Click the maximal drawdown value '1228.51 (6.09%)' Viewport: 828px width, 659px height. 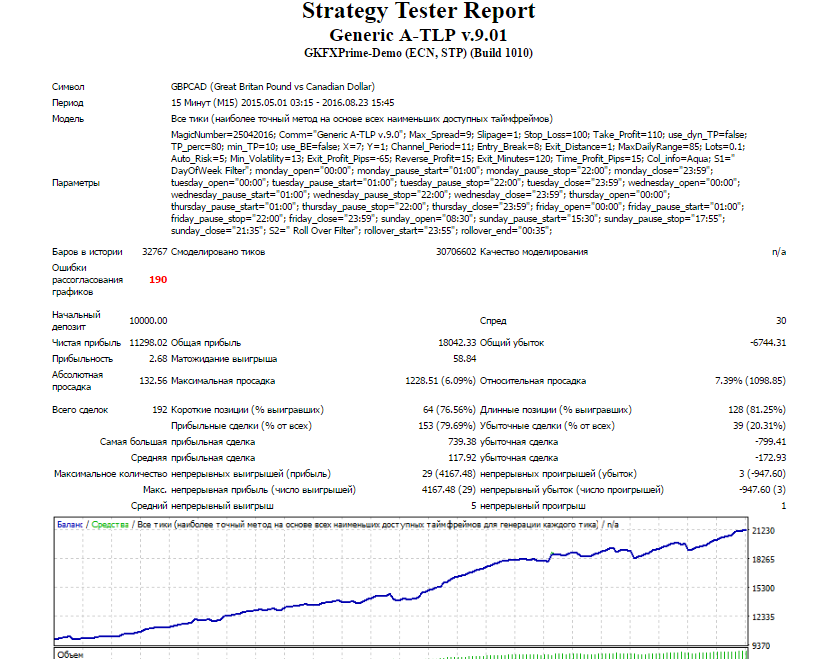[440, 381]
